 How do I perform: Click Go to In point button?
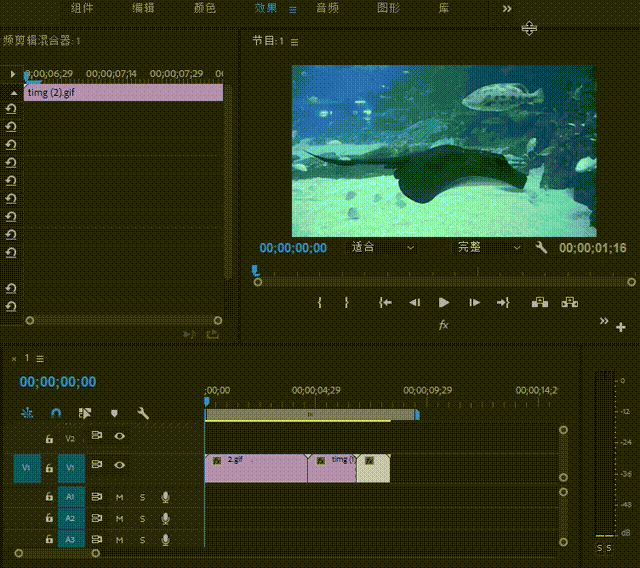click(385, 302)
